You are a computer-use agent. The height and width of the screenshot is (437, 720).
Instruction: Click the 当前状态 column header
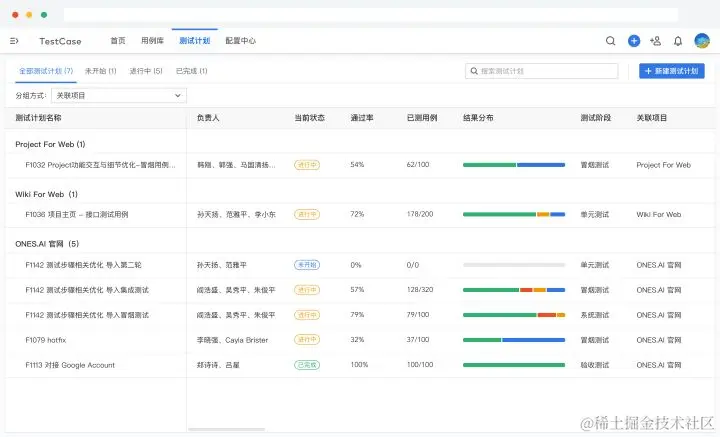pos(309,118)
